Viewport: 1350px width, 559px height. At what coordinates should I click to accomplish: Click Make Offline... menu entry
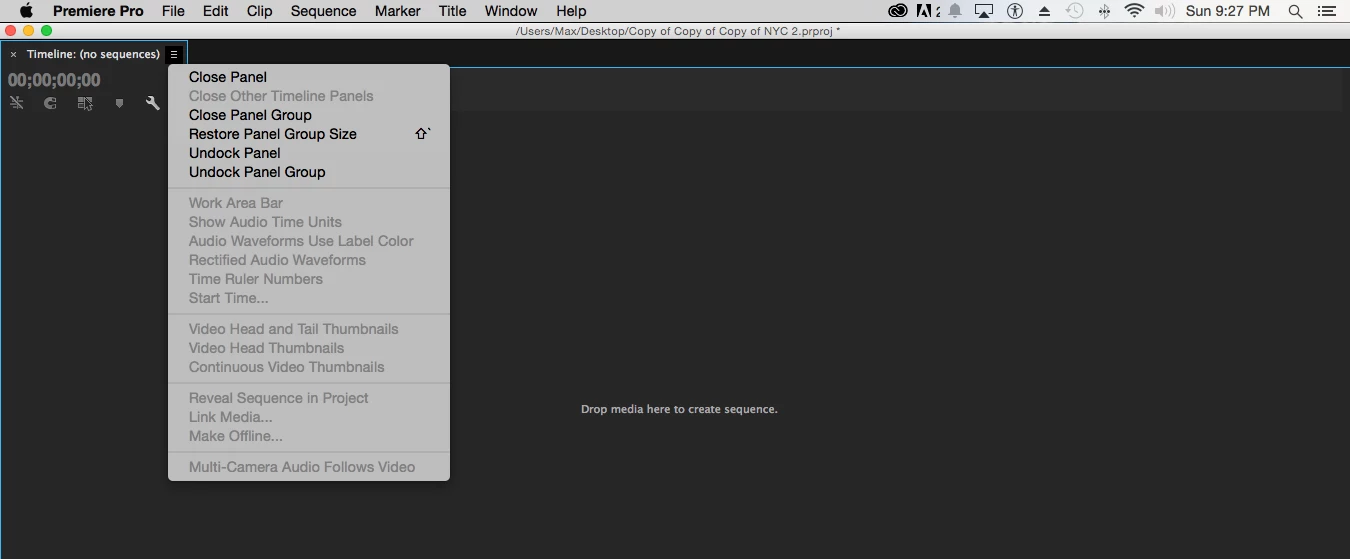click(309, 436)
